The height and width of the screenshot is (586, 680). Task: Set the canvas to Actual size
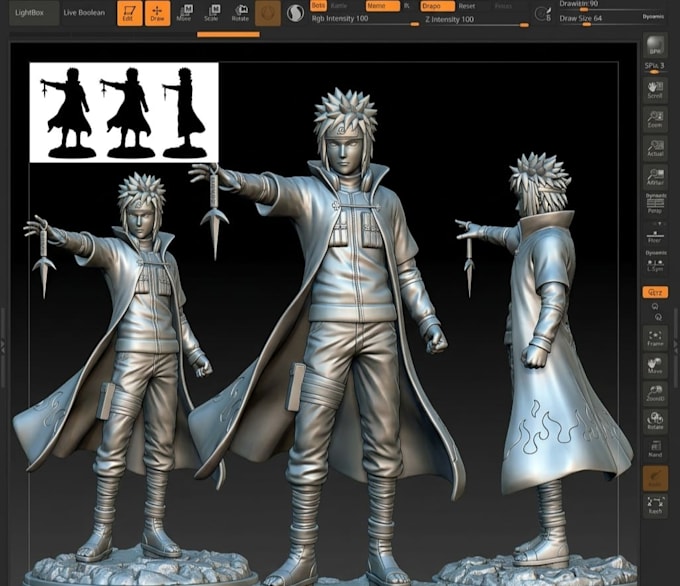(x=655, y=147)
